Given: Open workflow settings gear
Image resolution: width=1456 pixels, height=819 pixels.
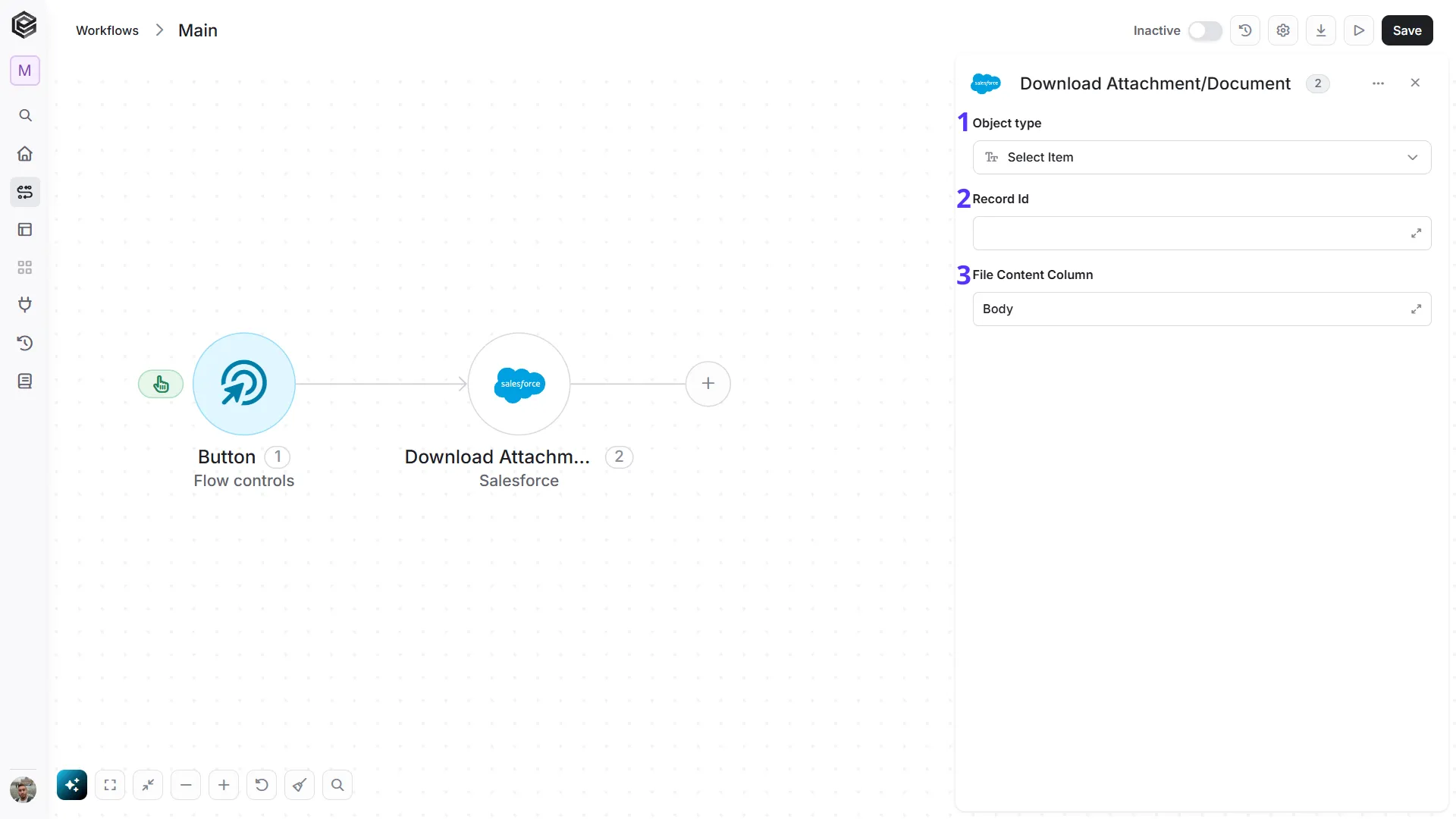Looking at the screenshot, I should [x=1283, y=30].
